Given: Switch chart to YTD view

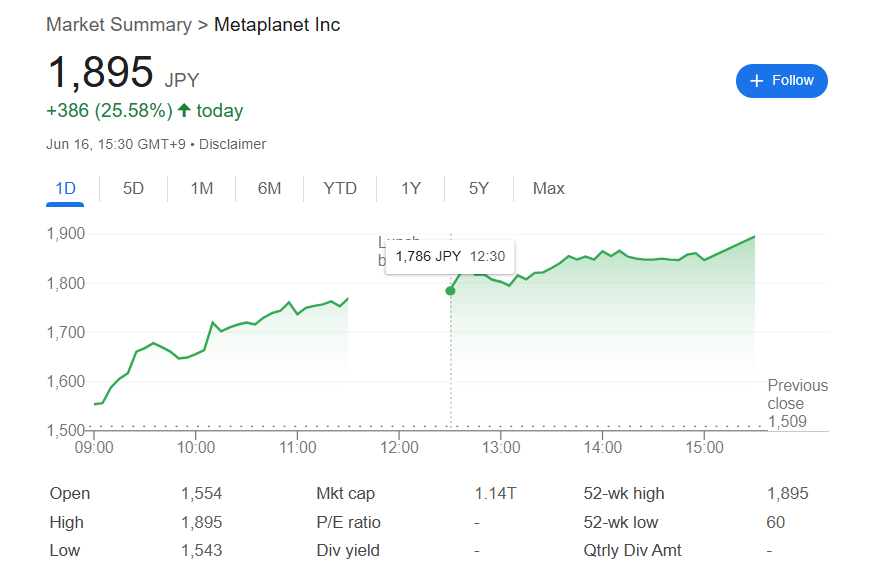Looking at the screenshot, I should coord(340,188).
